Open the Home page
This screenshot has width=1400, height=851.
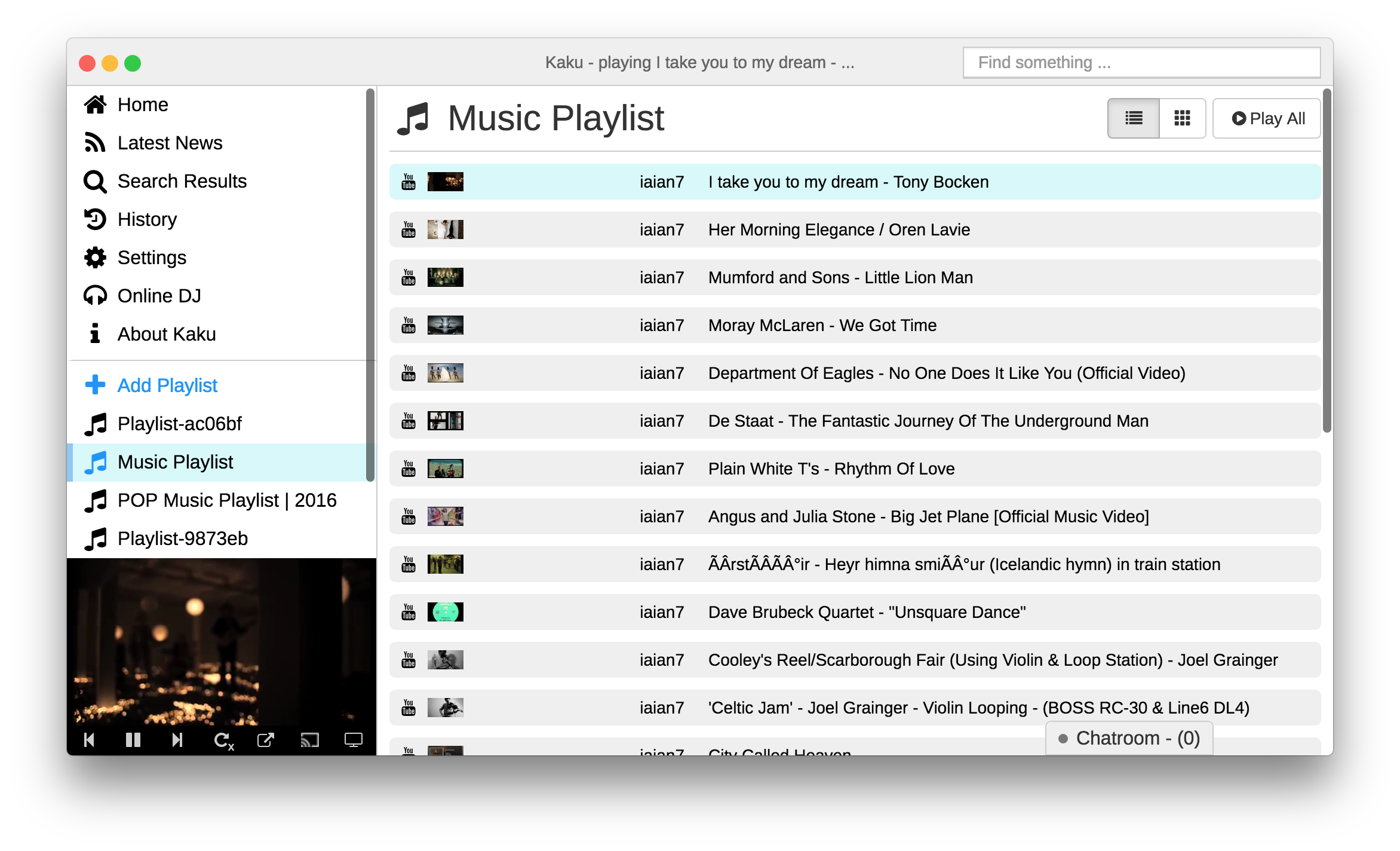[x=142, y=105]
